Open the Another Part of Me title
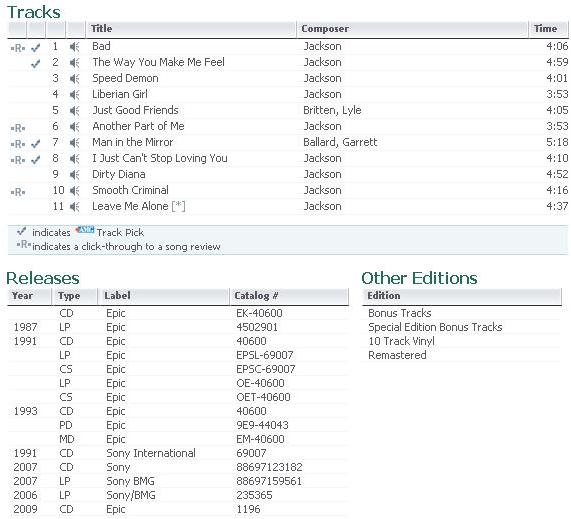 click(138, 126)
